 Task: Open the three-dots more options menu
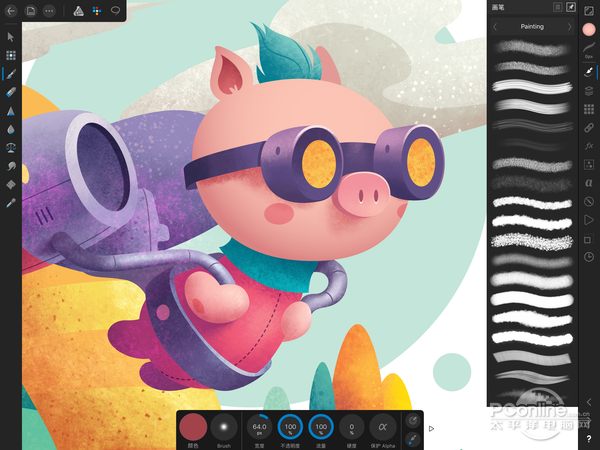(x=49, y=11)
